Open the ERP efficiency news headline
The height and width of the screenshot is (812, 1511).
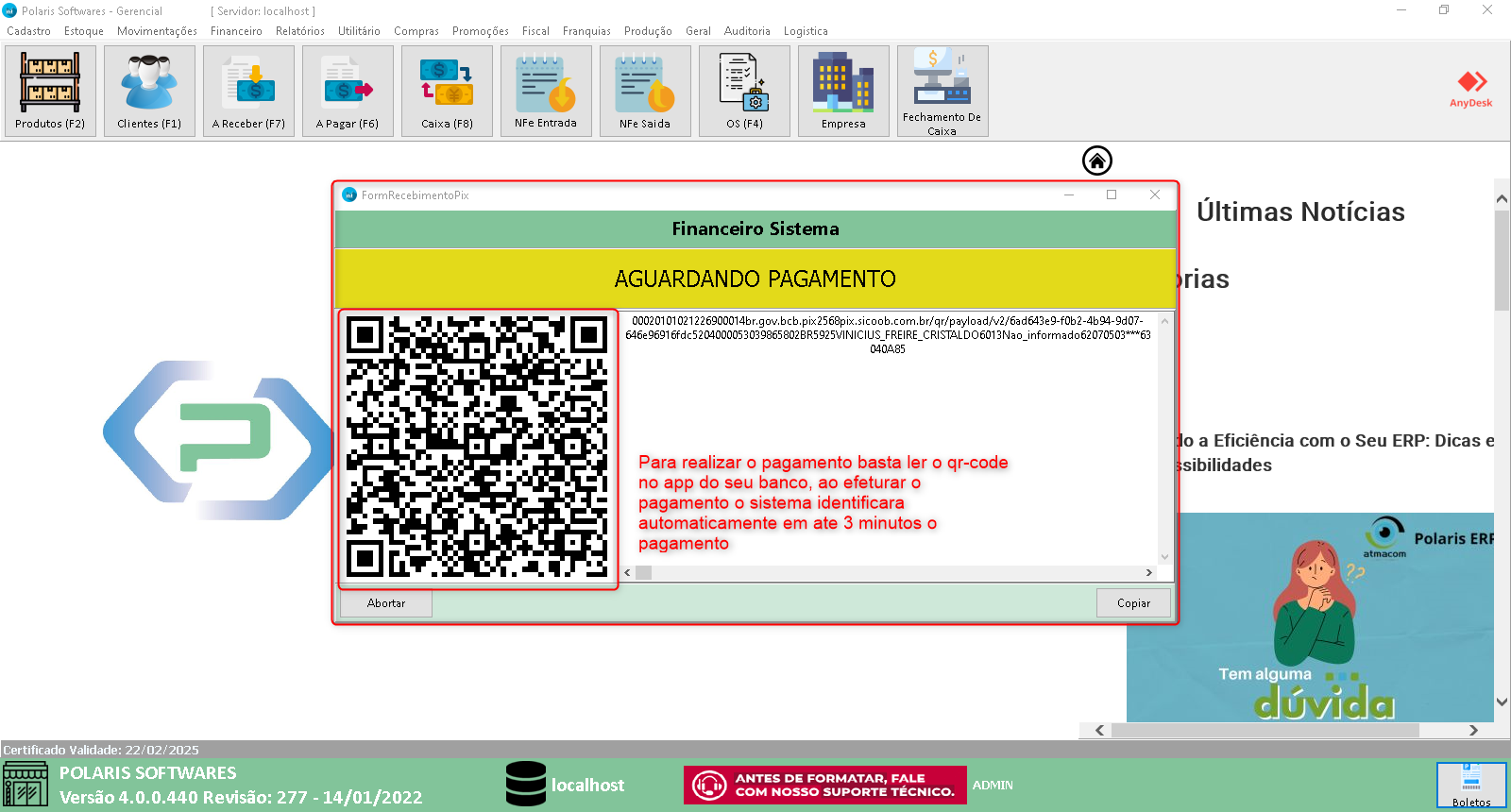[1336, 452]
